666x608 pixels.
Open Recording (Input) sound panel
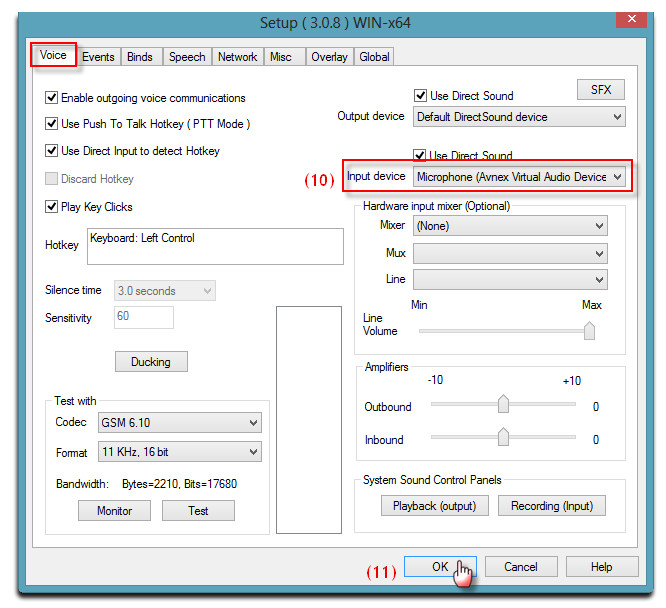(x=552, y=506)
